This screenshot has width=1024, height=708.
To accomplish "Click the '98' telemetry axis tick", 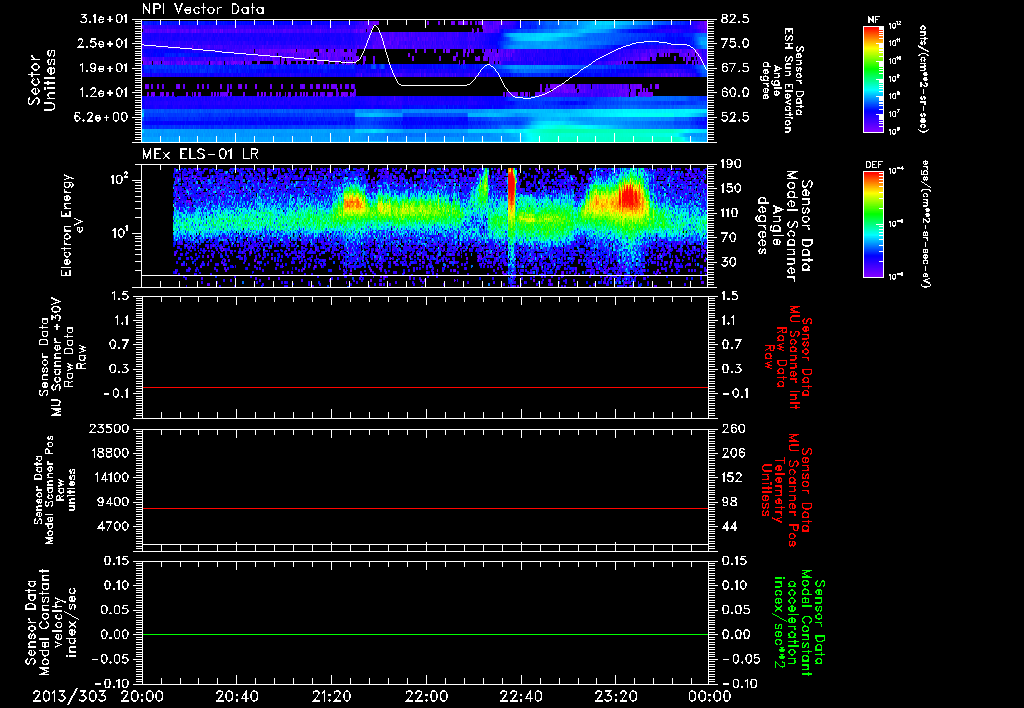I will [729, 502].
